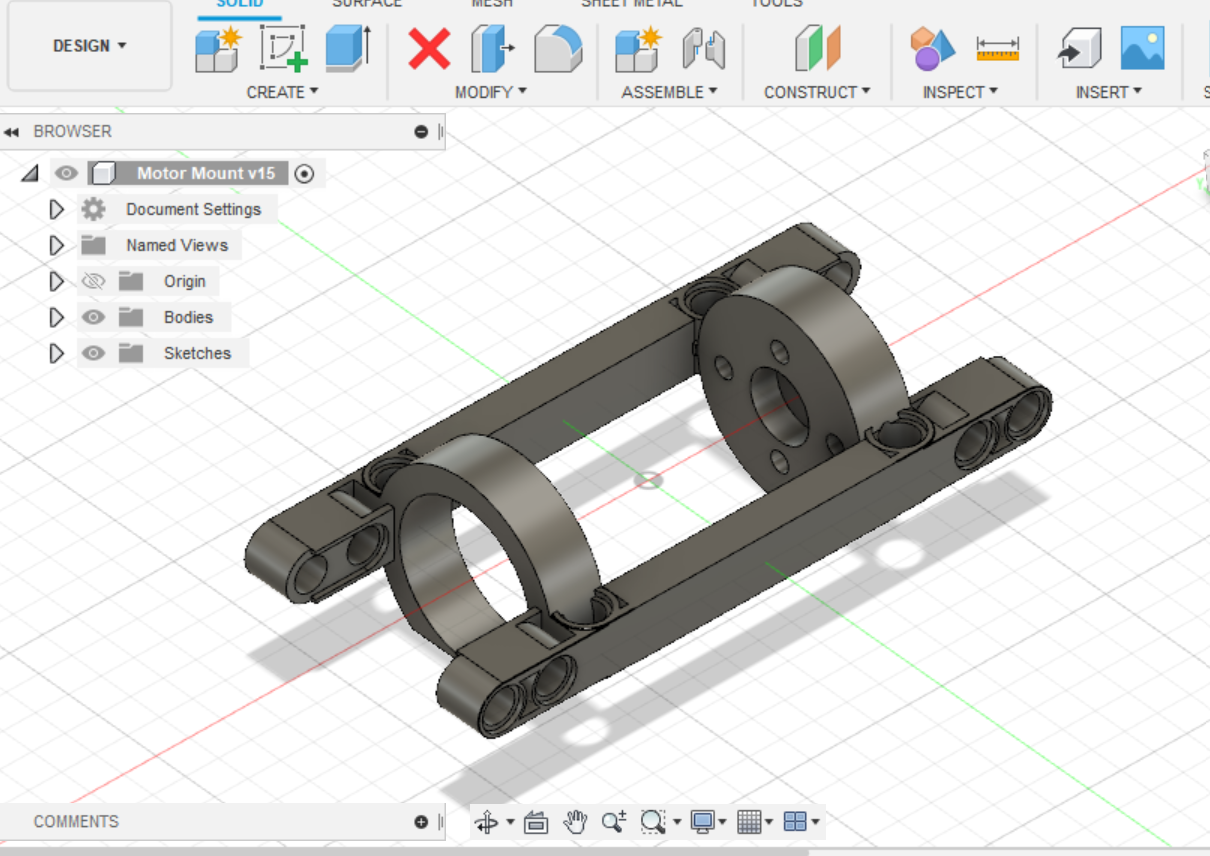1210x856 pixels.
Task: Click the red Delete X icon
Action: click(x=429, y=49)
